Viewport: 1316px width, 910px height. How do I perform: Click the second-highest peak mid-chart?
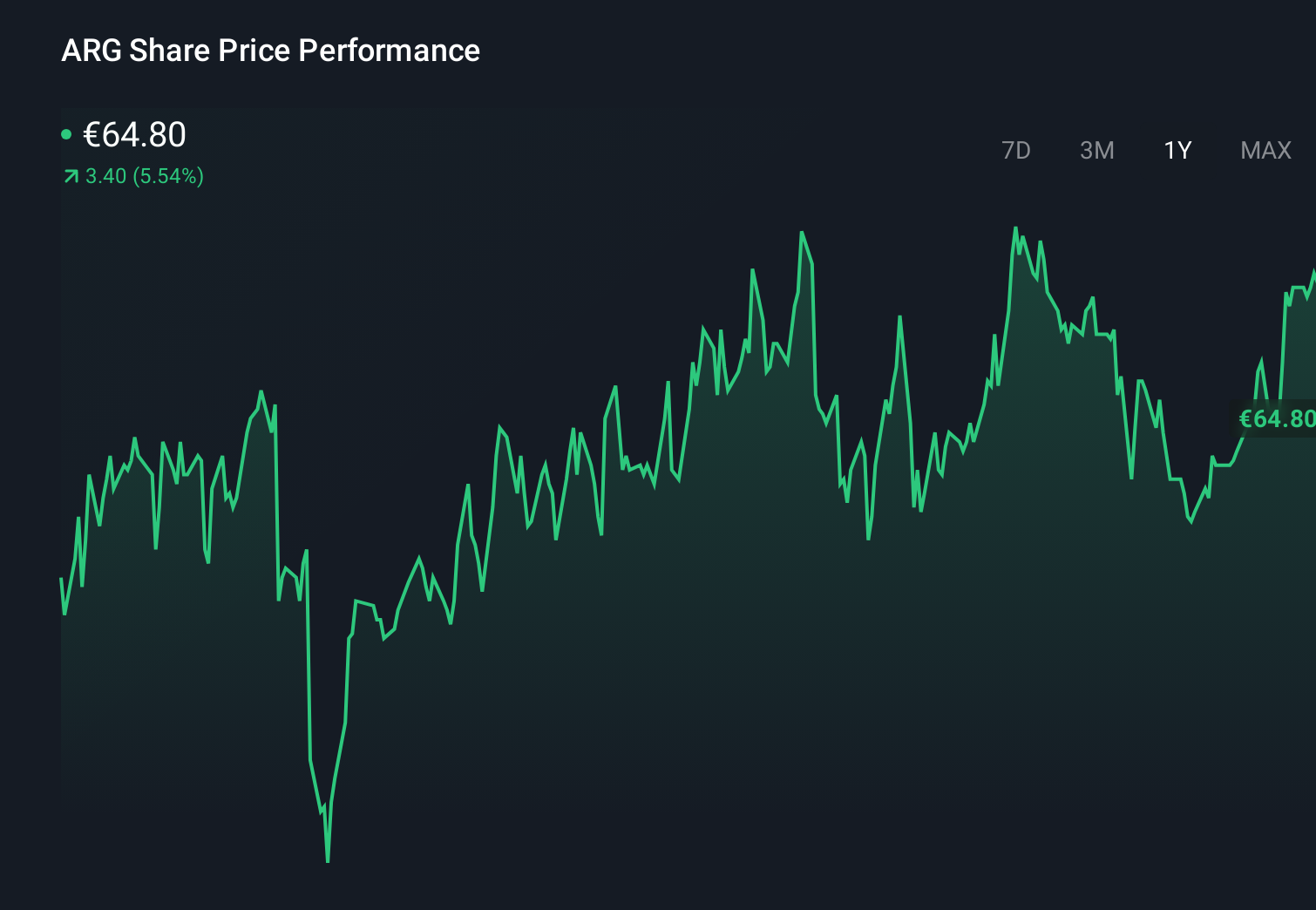coord(802,233)
